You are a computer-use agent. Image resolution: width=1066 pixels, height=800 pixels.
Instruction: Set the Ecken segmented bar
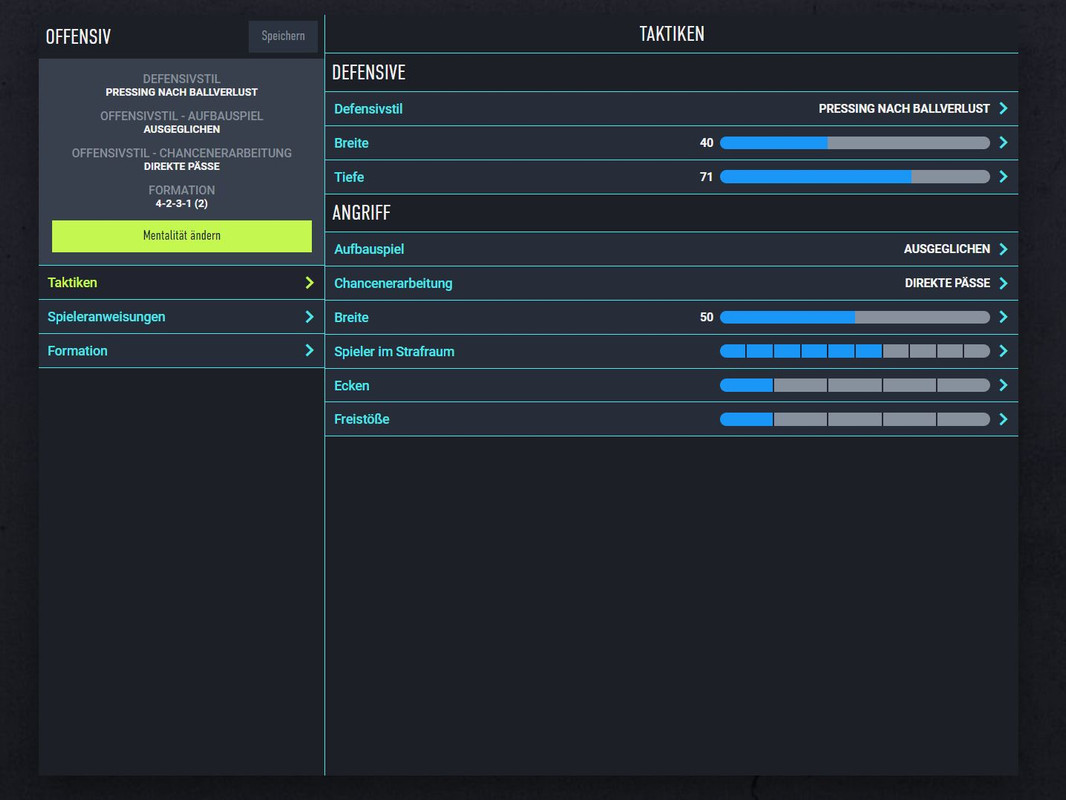coord(854,385)
